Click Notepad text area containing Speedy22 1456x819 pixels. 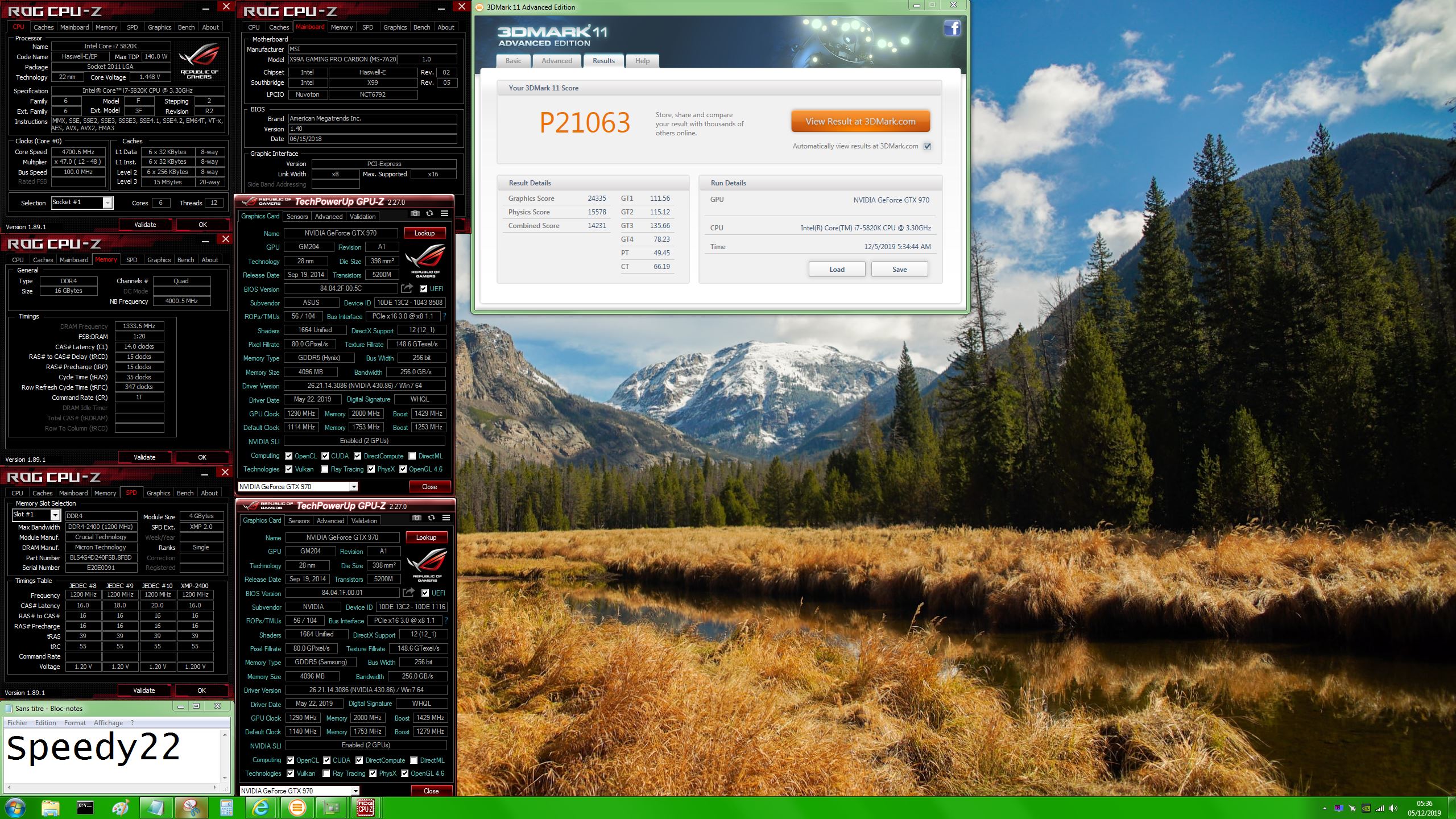[x=111, y=755]
